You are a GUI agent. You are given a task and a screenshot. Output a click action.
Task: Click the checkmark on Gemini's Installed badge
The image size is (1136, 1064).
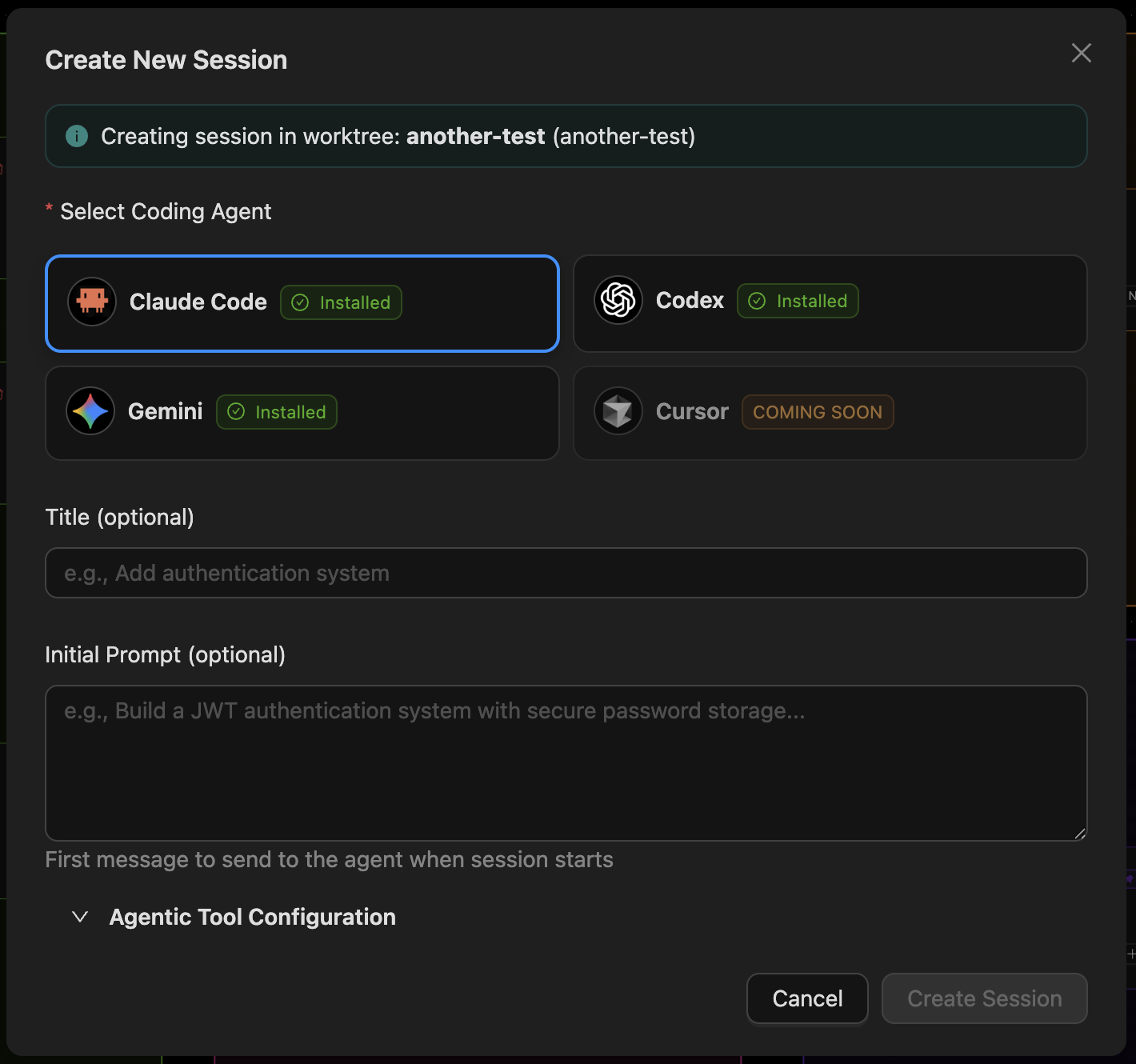236,412
